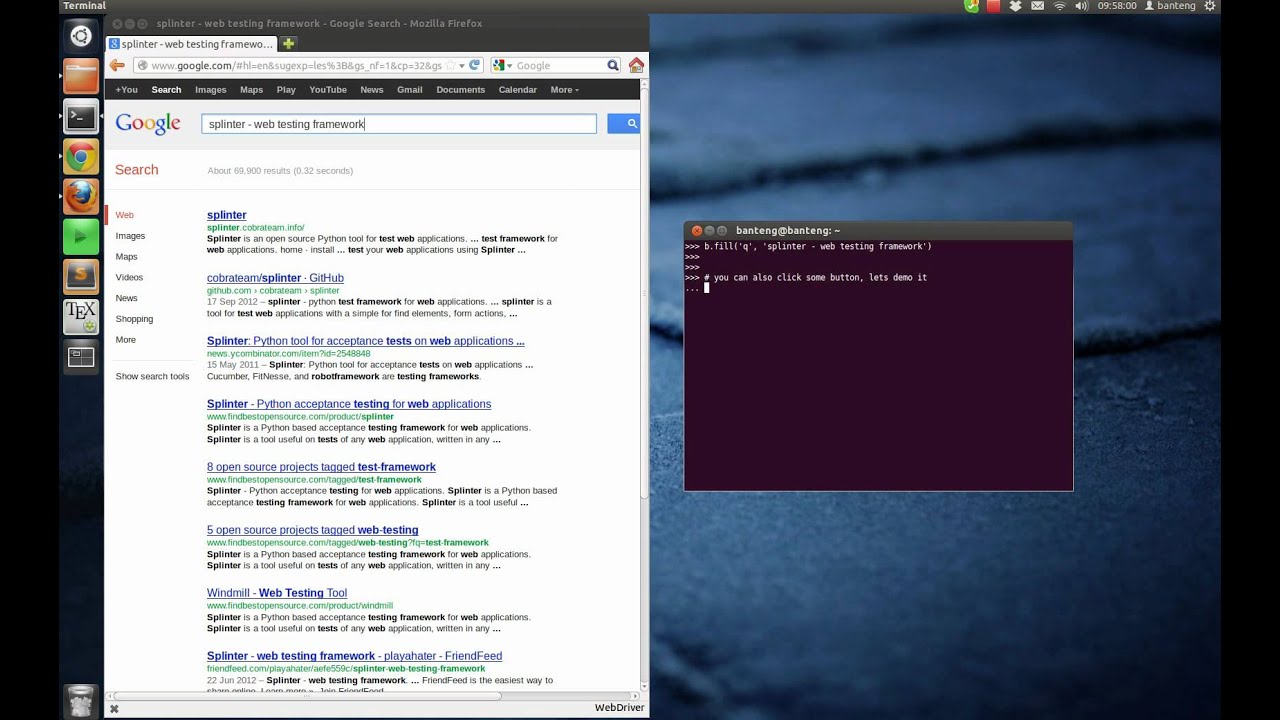
Task: Open the sound volume indicator
Action: tap(1081, 6)
